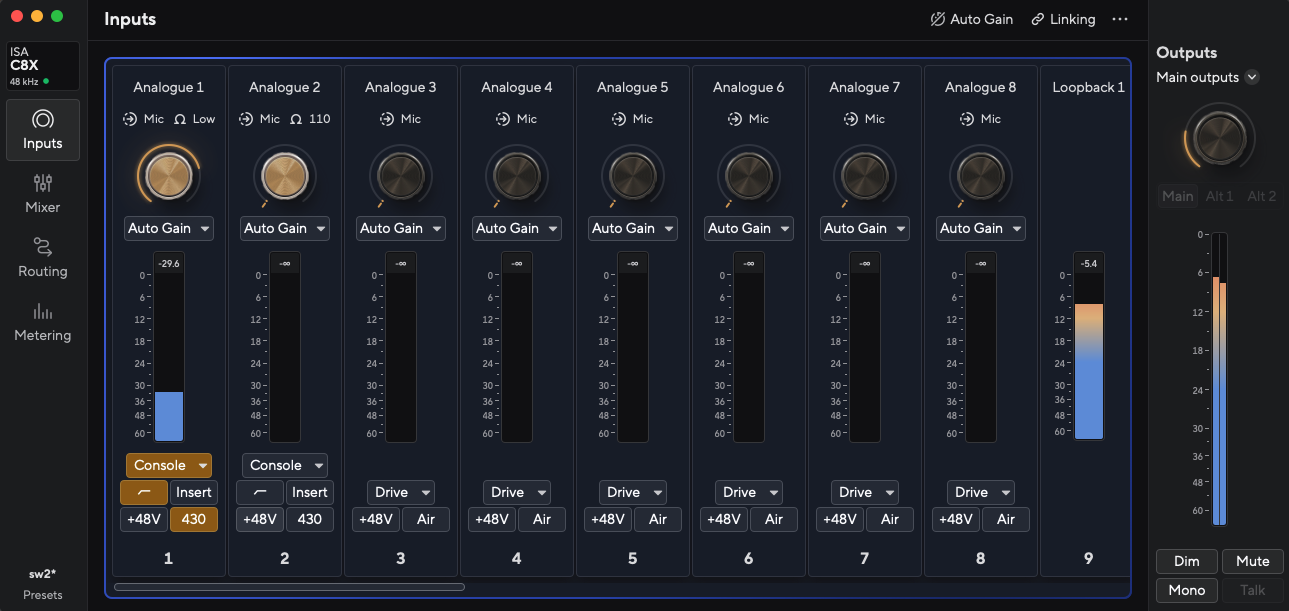This screenshot has height=611, width=1289.
Task: Toggle +48V phantom power on channel 2
Action: coord(260,519)
